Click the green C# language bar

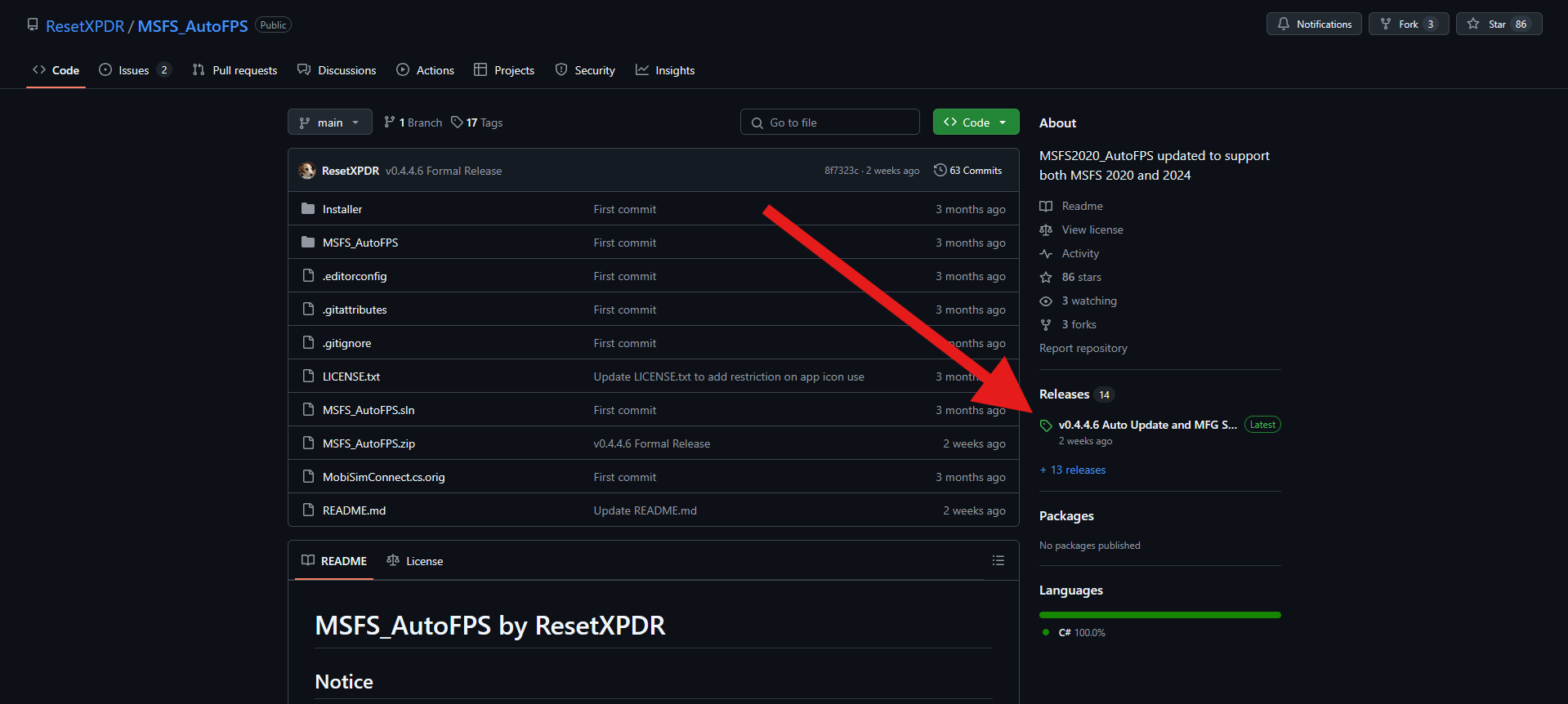click(1159, 615)
